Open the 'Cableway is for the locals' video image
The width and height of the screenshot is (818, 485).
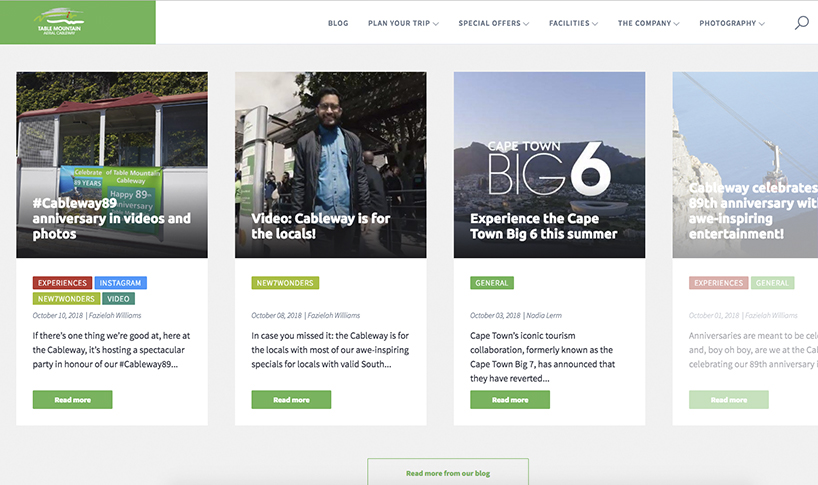pos(330,165)
